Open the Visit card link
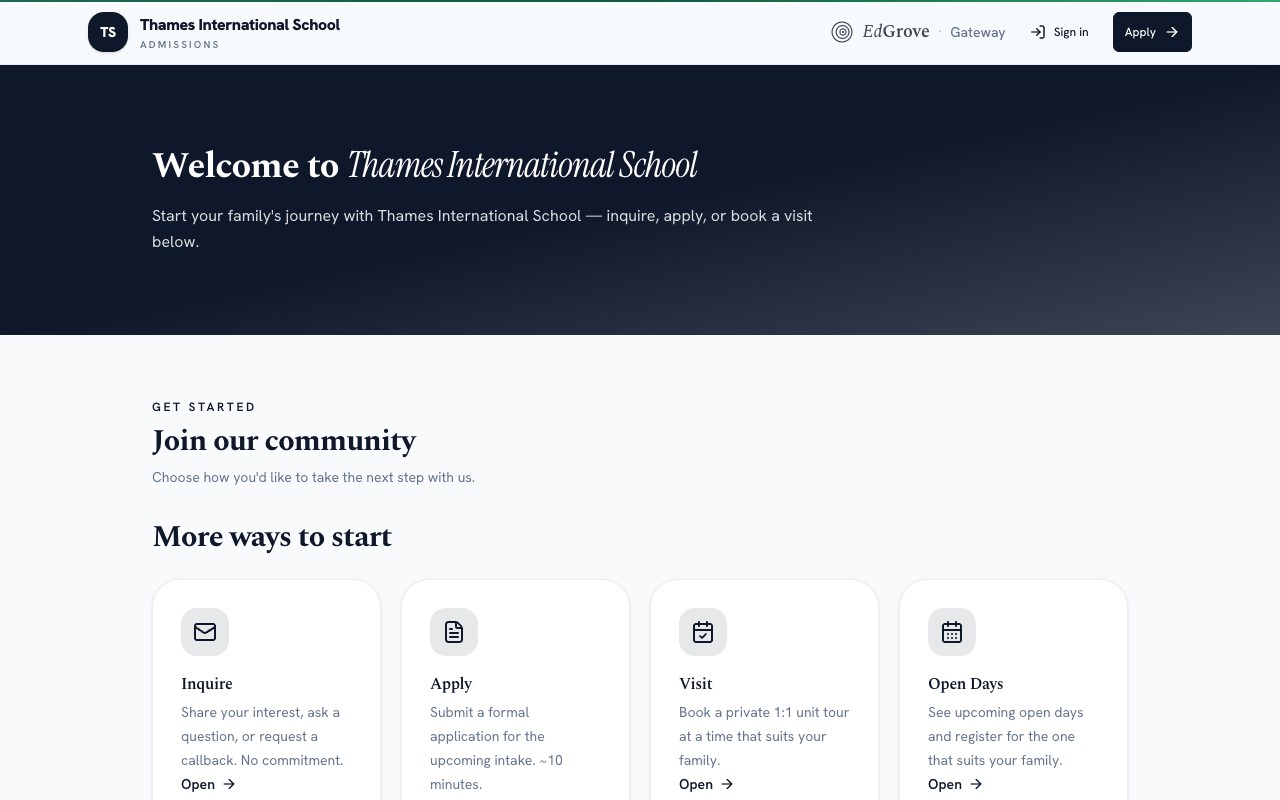The width and height of the screenshot is (1280, 800). click(x=706, y=784)
